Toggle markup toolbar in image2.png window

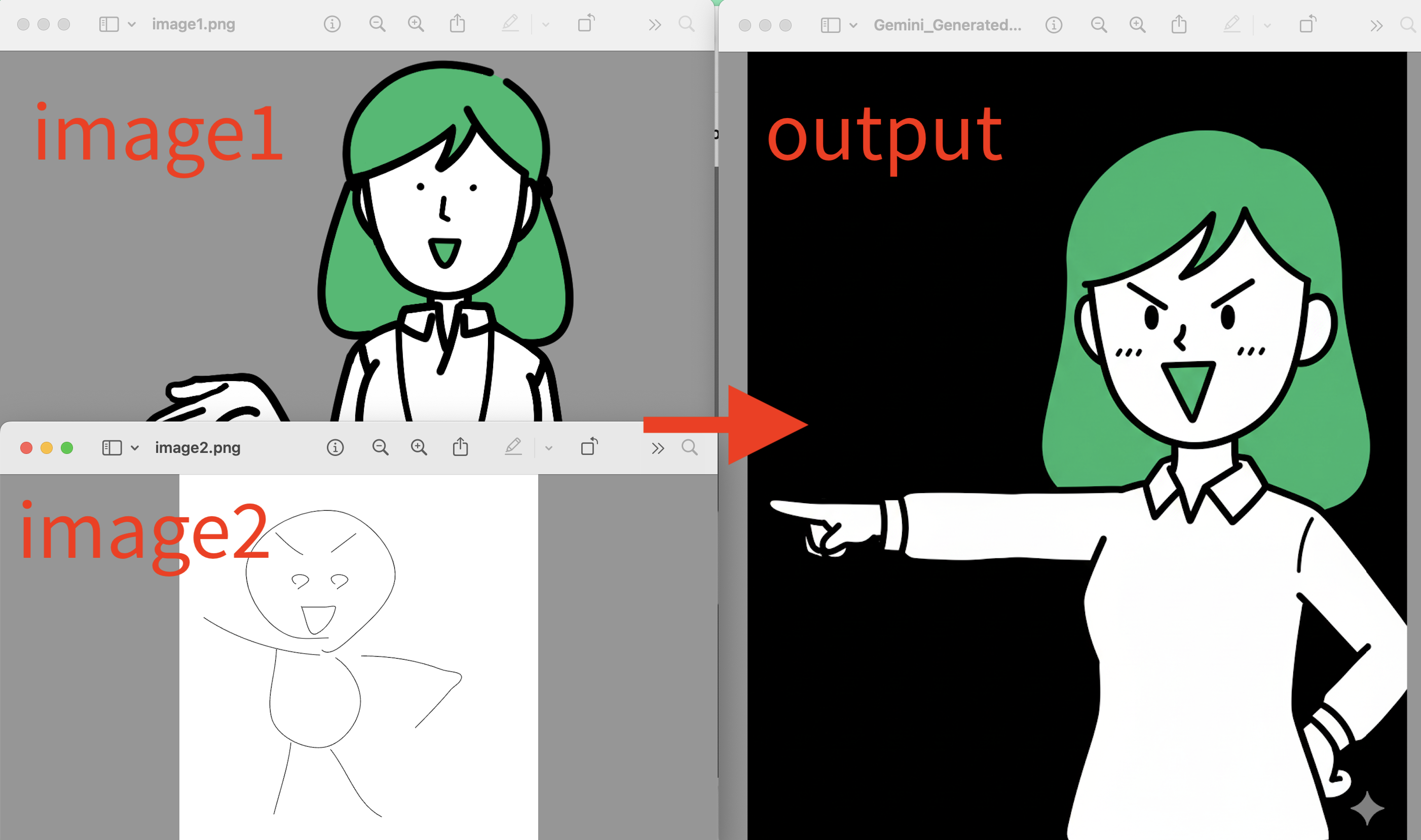(x=513, y=447)
